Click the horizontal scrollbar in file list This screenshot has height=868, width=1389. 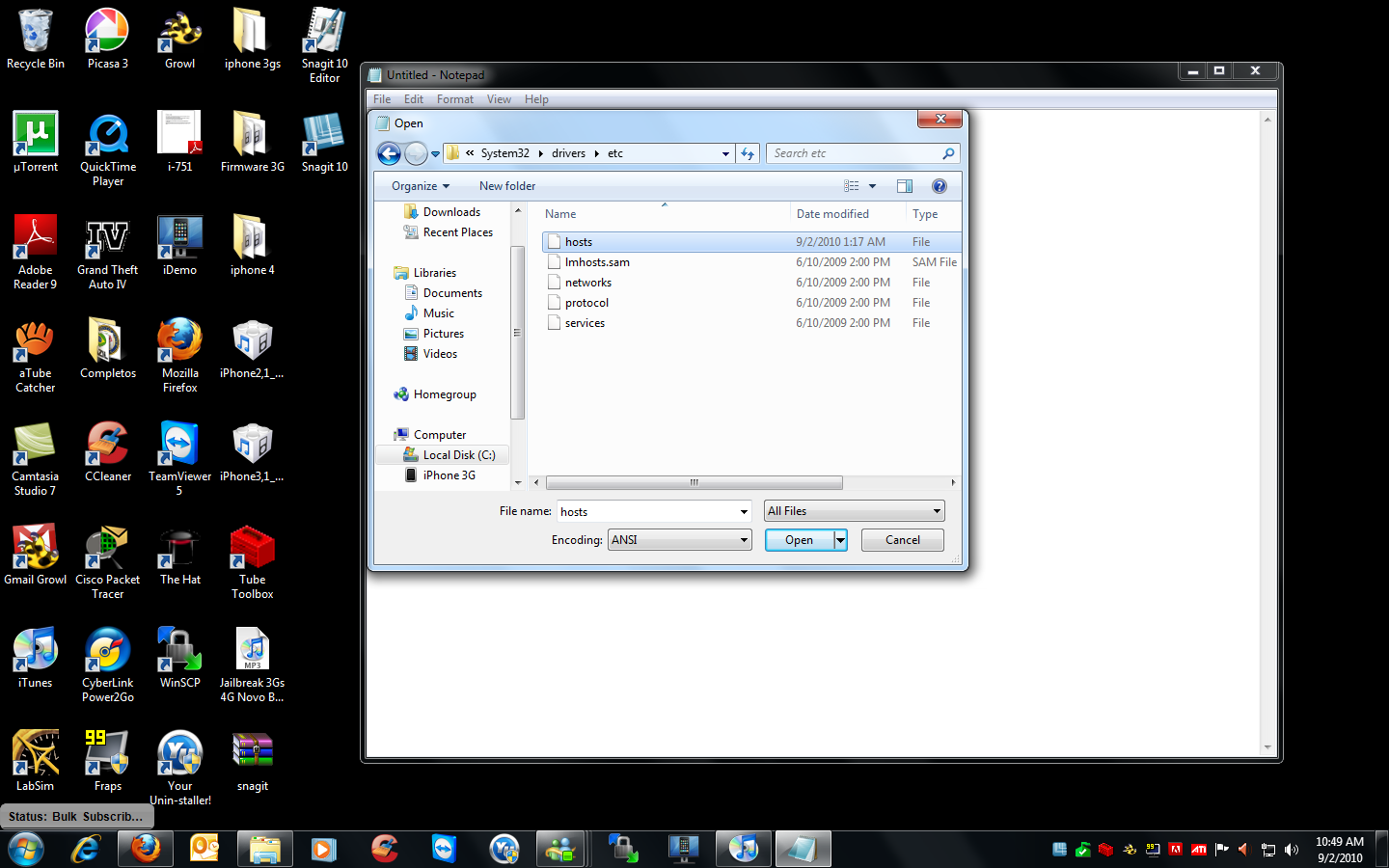point(694,482)
